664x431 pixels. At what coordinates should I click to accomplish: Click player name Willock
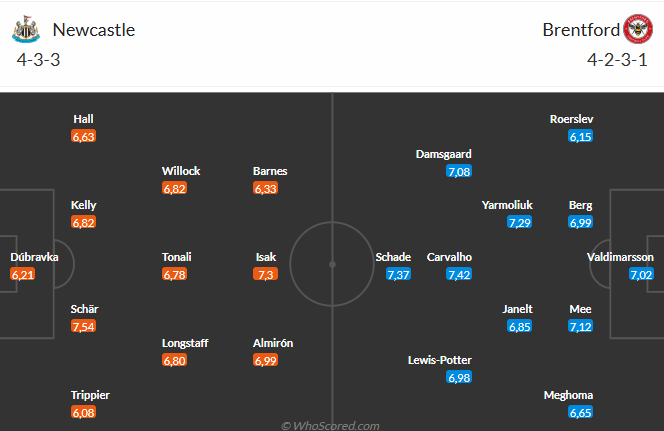click(181, 171)
